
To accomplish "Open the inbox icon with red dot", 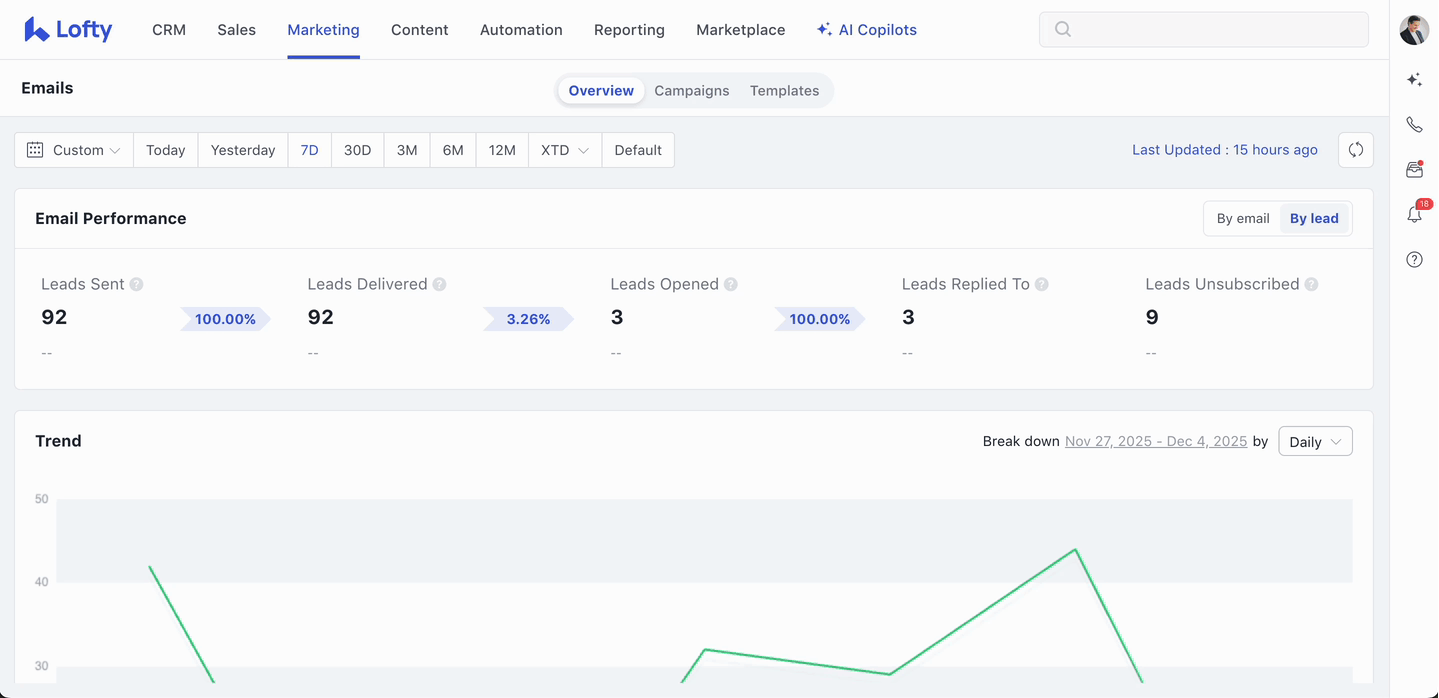I will pos(1414,170).
